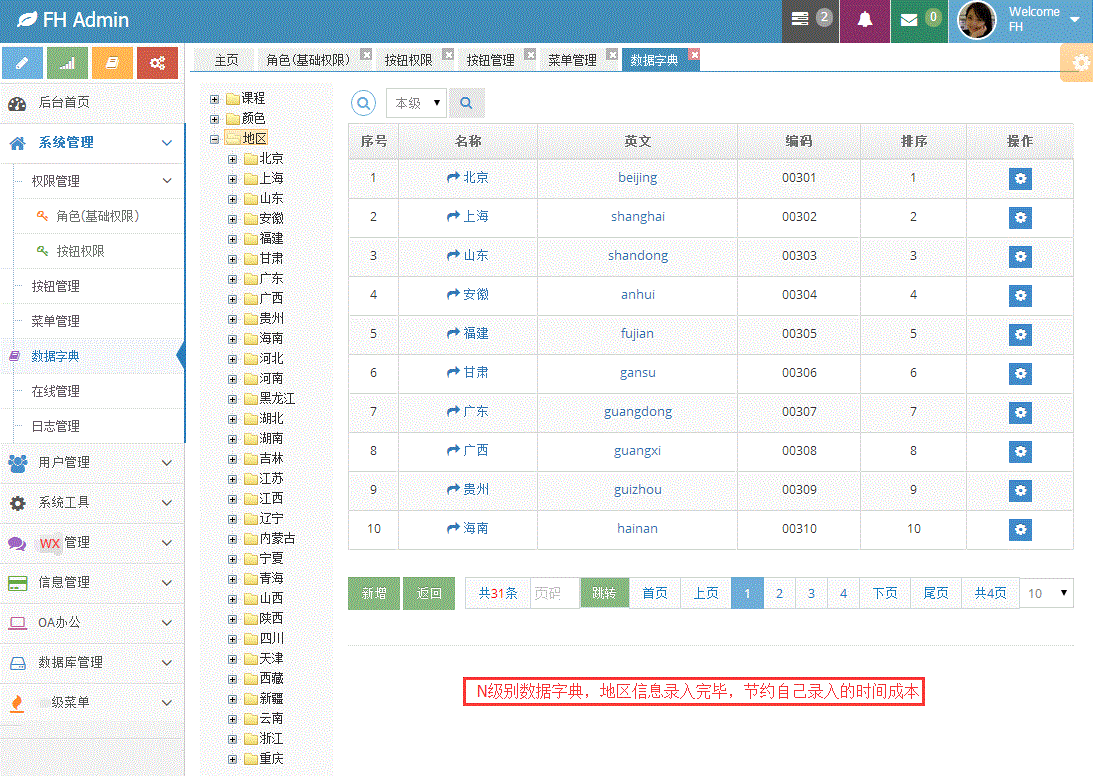The height and width of the screenshot is (776, 1093).
Task: Click the 跳转 jump button
Action: pyautogui.click(x=604, y=593)
